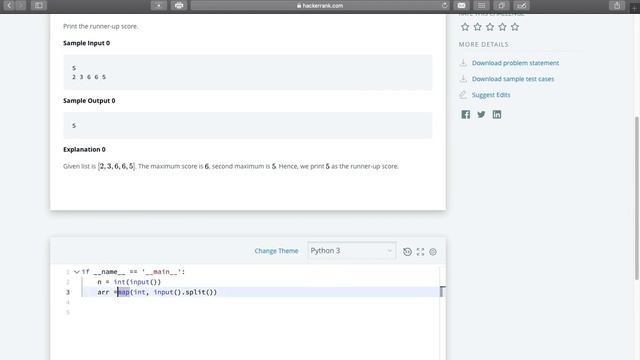Click the mail icon in Safari toolbar
The height and width of the screenshot is (360, 640).
click(462, 5)
